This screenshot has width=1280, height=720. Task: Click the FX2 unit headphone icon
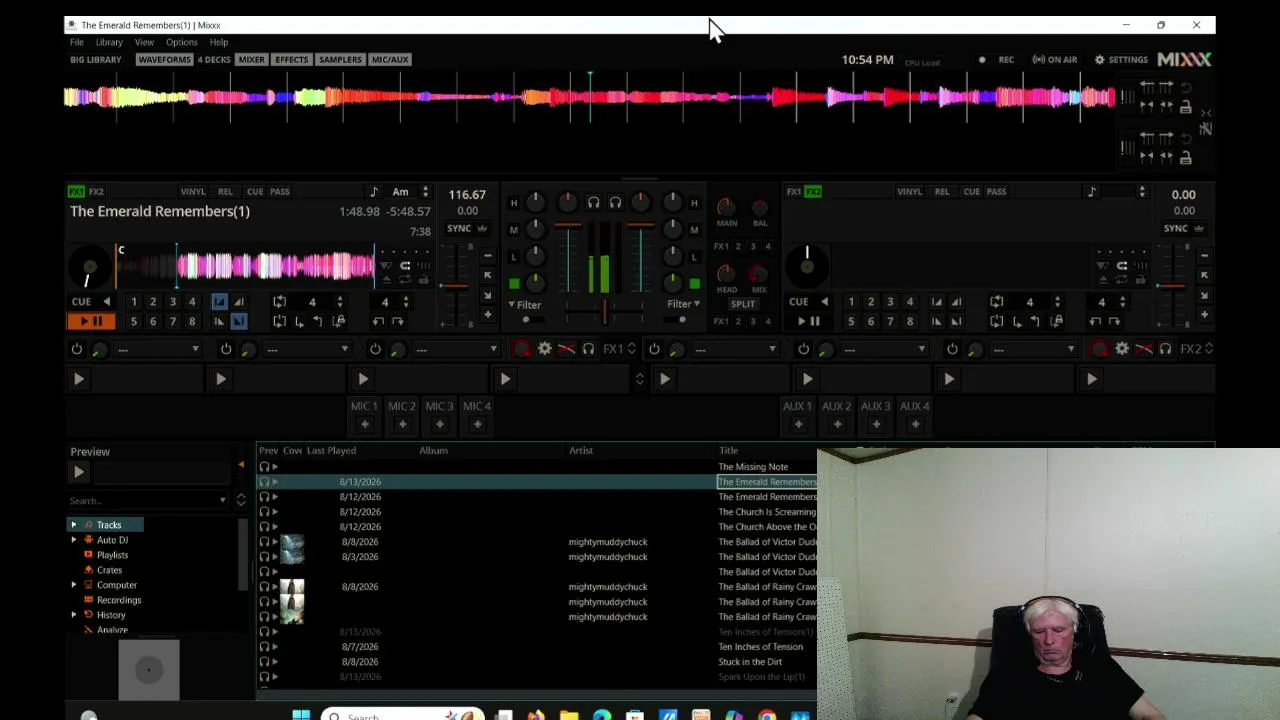pyautogui.click(x=1165, y=349)
